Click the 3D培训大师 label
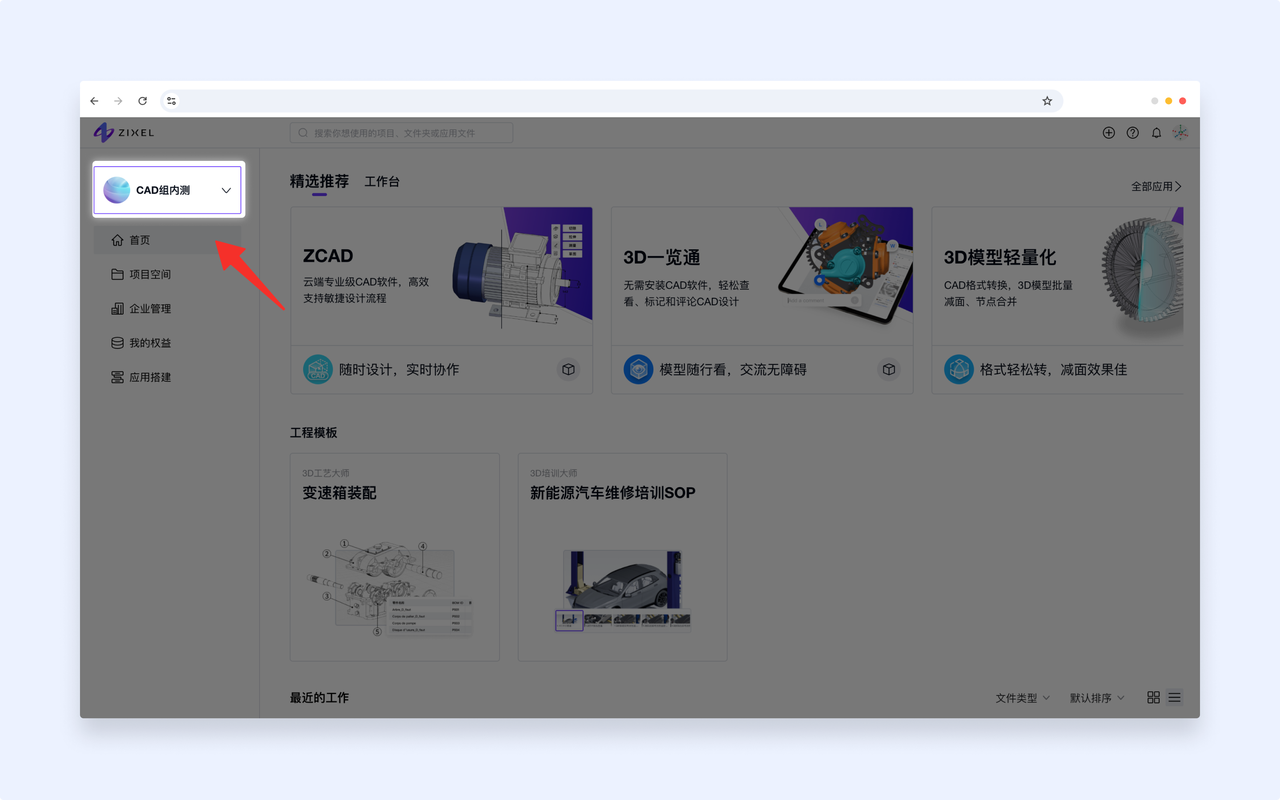Screen dimensions: 1280x800 coord(554,473)
